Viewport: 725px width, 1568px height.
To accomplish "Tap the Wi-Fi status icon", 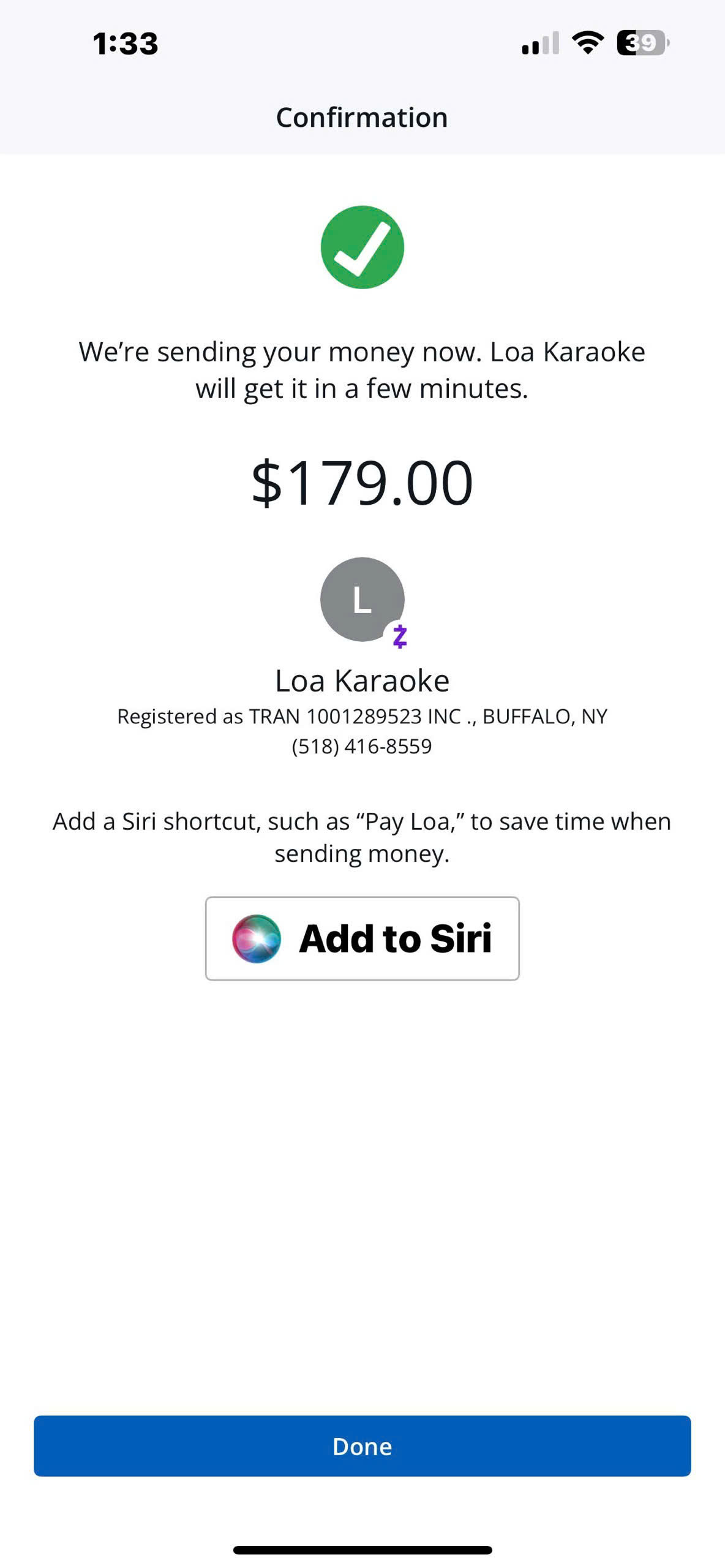I will pyautogui.click(x=587, y=43).
